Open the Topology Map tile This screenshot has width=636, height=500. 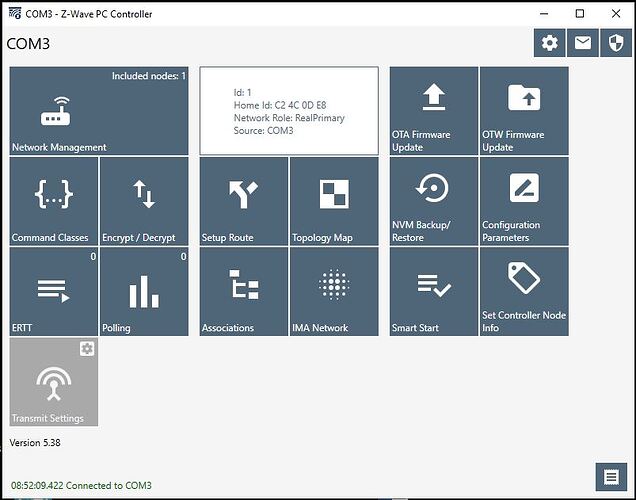[x=334, y=201]
